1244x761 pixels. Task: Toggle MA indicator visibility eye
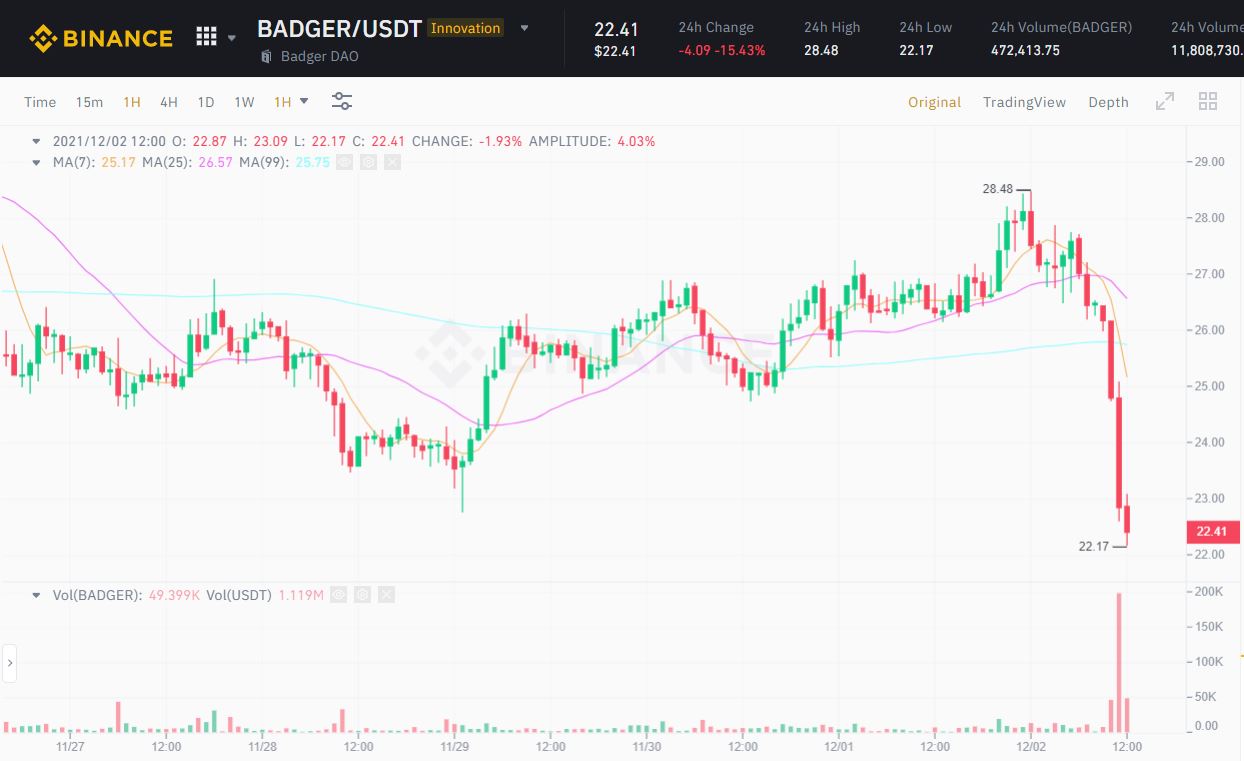344,162
